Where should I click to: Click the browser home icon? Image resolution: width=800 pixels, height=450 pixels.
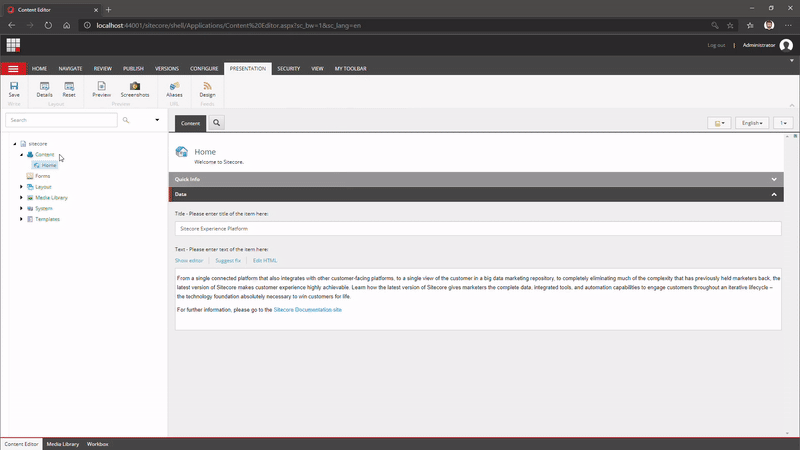pos(66,25)
